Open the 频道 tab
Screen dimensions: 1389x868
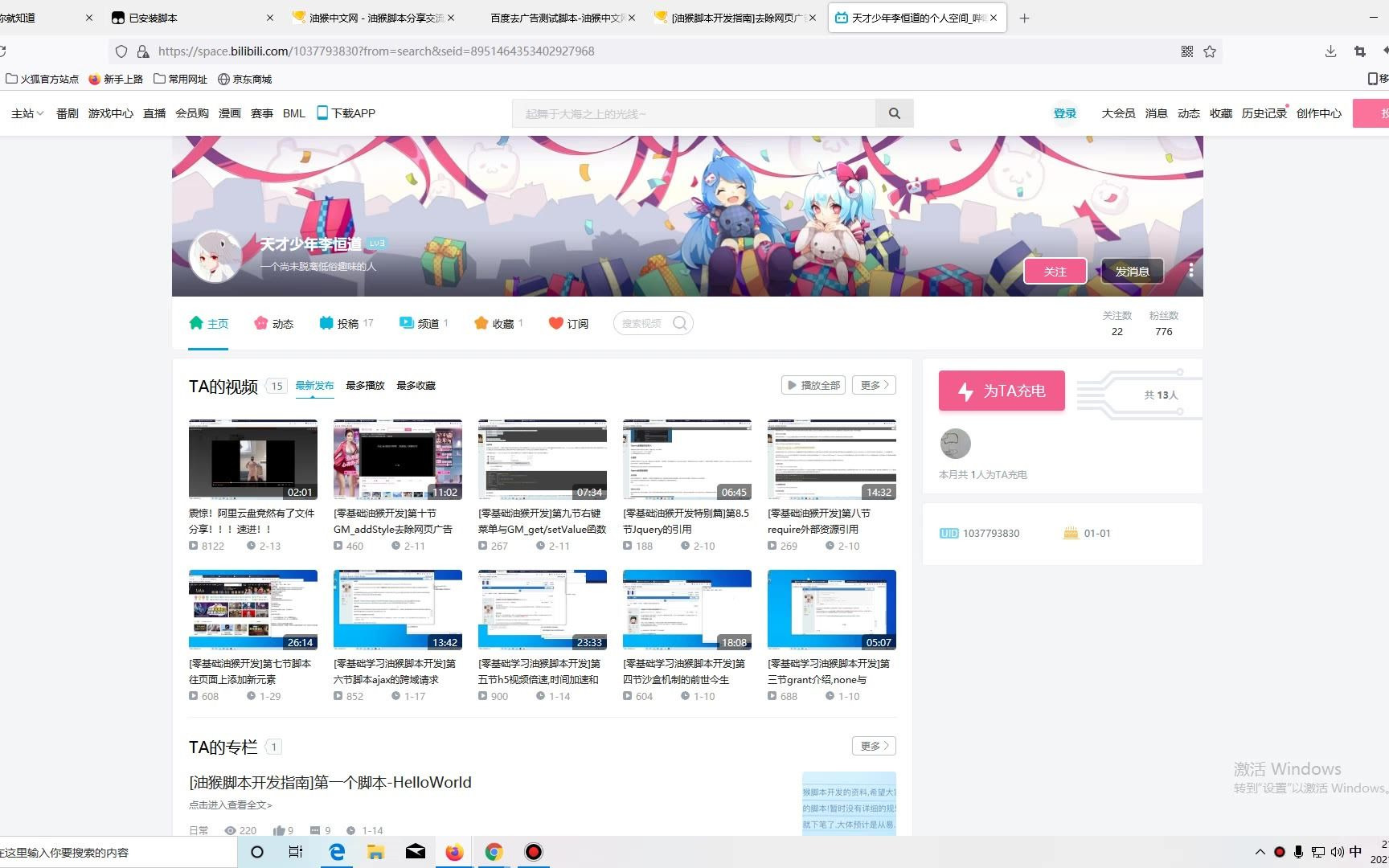424,324
